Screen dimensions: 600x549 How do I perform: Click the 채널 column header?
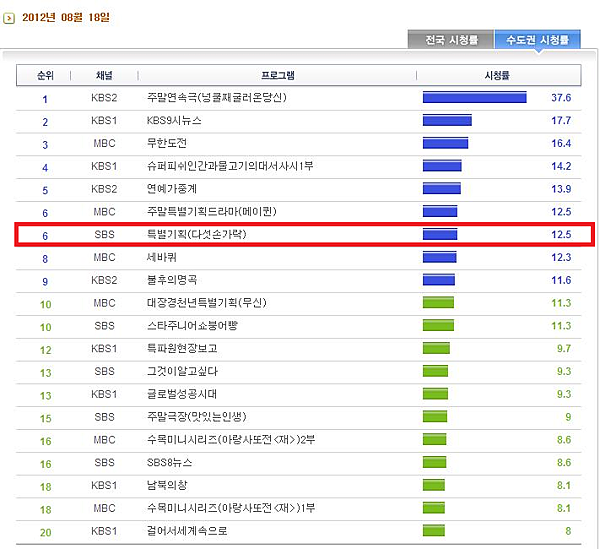[x=104, y=75]
